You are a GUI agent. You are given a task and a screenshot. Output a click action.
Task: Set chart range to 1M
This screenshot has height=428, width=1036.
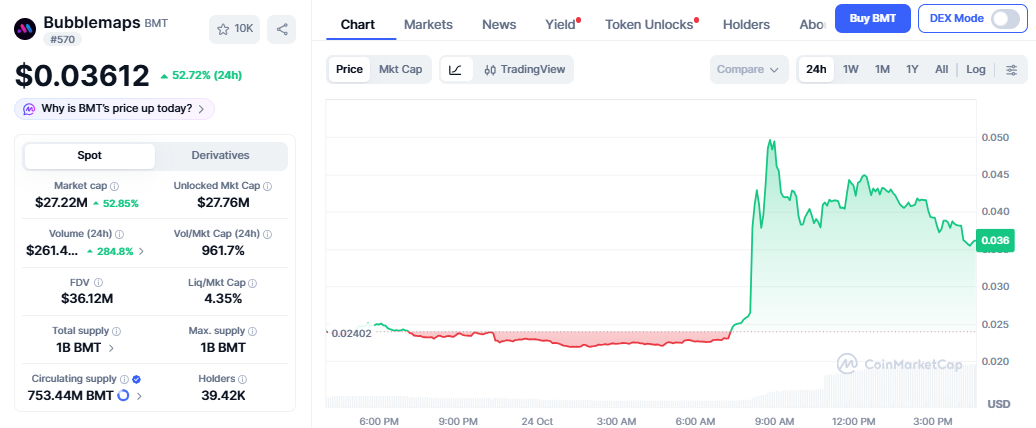click(x=882, y=69)
